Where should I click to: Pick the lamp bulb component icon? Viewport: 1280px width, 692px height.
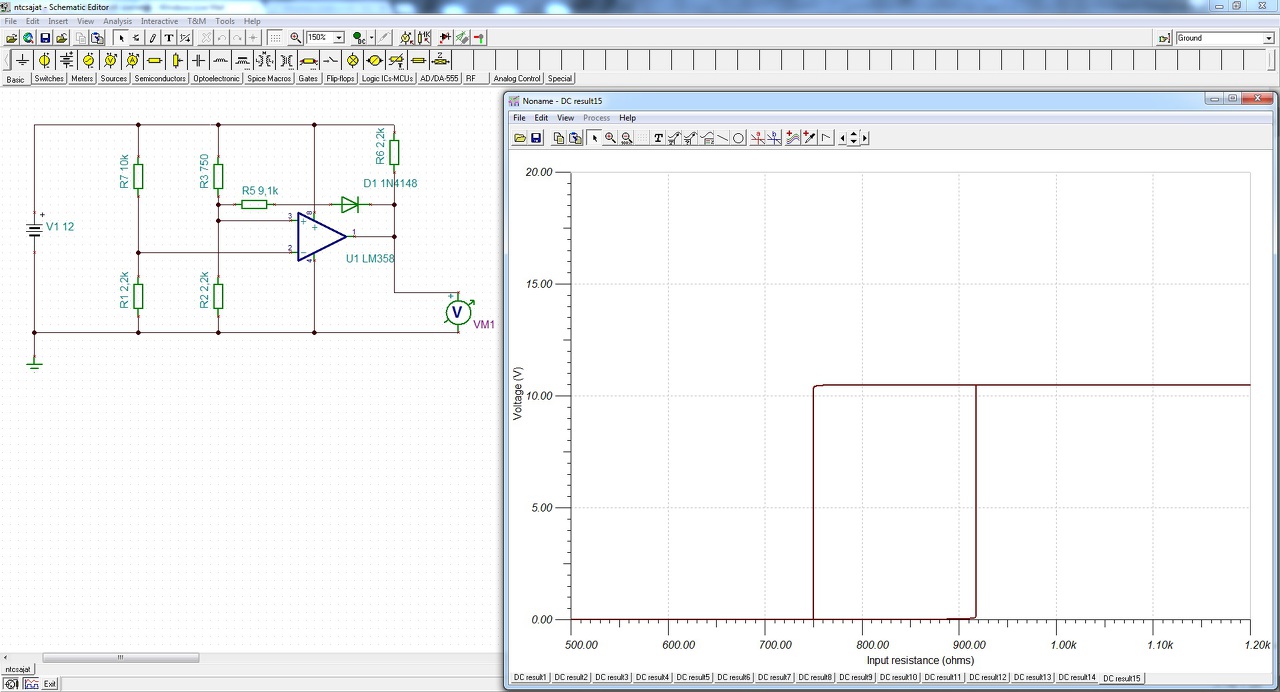point(353,60)
